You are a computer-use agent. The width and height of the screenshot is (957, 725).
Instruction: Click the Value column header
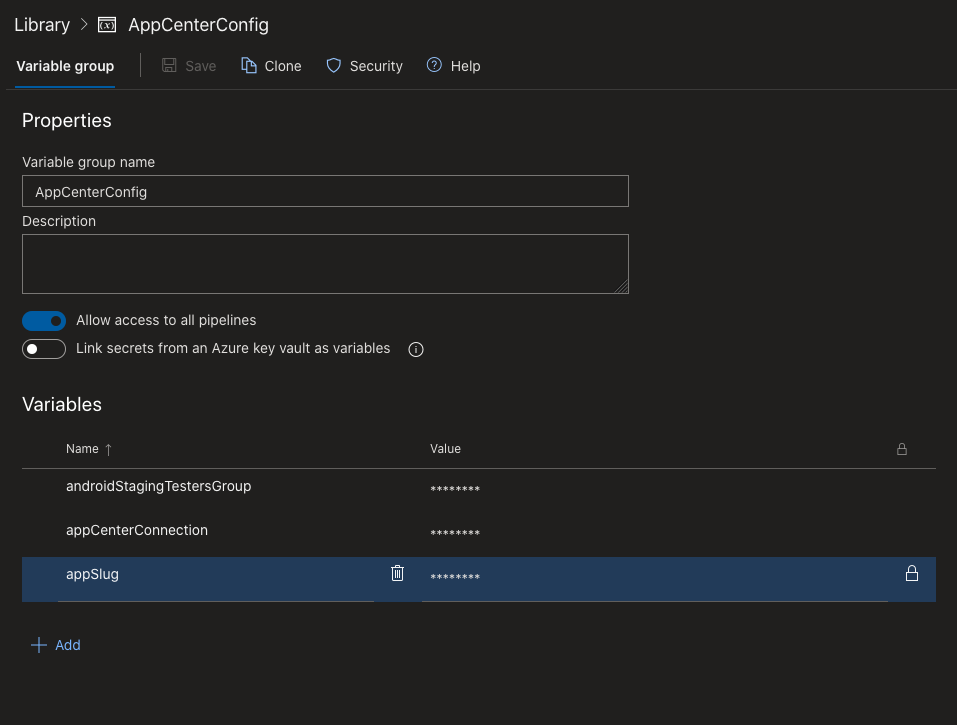pos(445,450)
